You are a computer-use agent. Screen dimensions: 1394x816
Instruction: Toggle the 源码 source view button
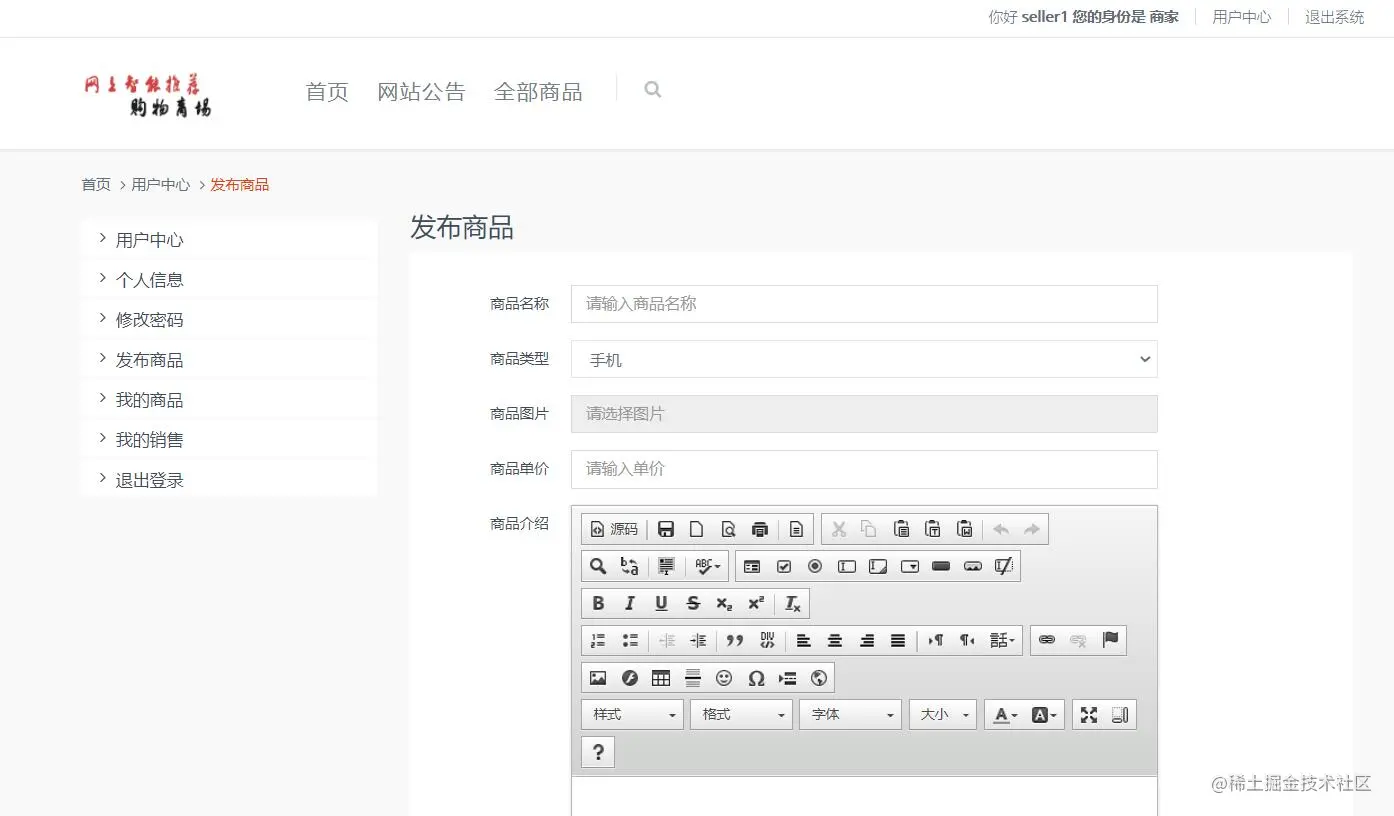point(614,529)
